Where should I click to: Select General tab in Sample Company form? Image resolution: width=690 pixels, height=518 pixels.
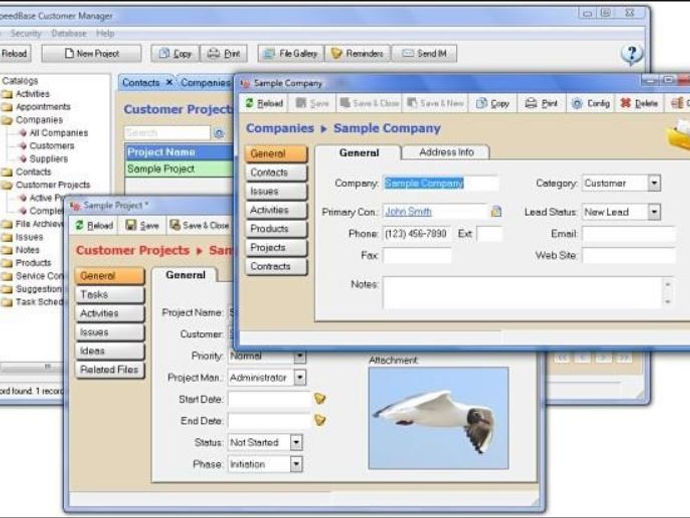[359, 153]
